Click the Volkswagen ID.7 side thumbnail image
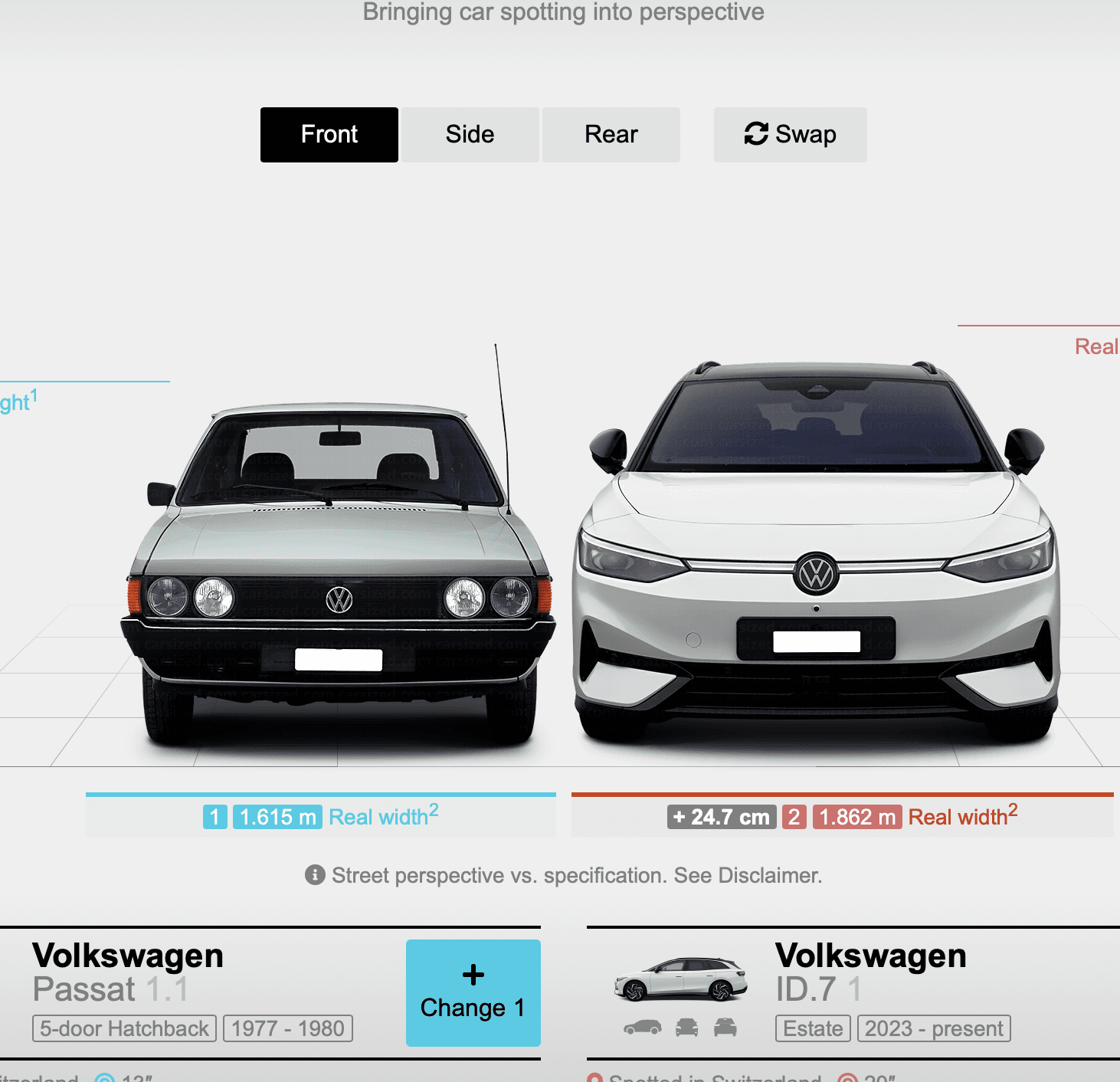The height and width of the screenshot is (1082, 1120). coord(681,980)
